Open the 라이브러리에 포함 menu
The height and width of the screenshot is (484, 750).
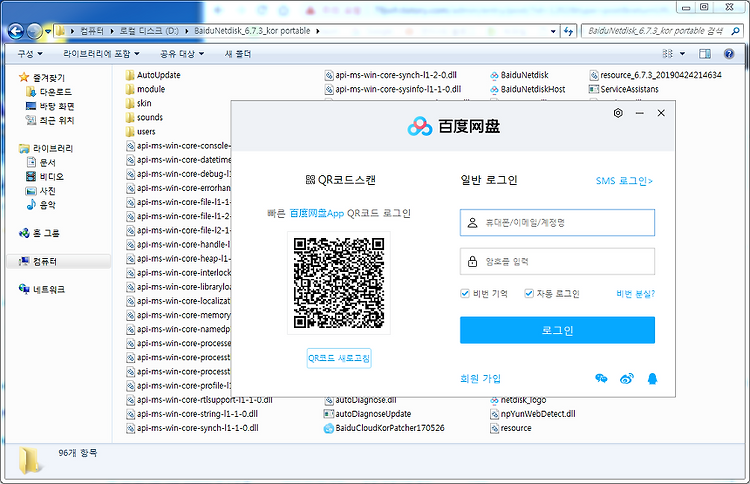coord(101,54)
